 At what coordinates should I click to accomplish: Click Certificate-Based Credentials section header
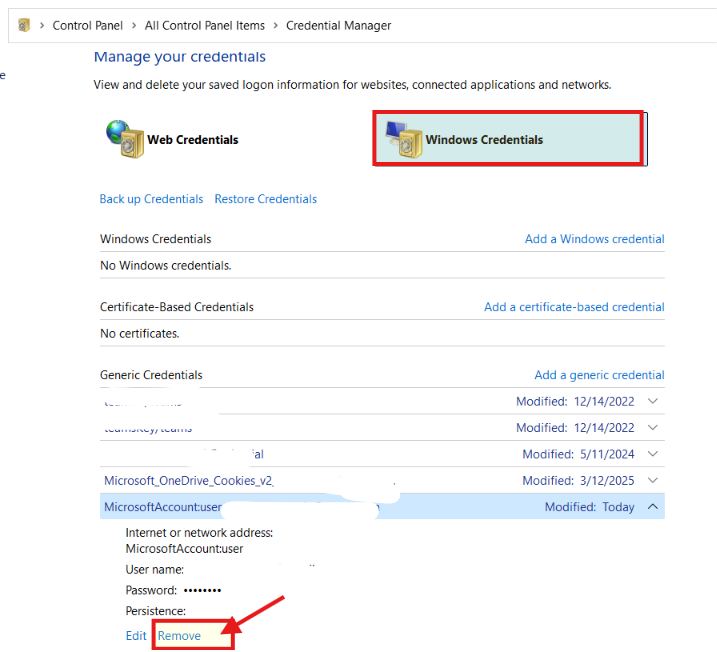click(x=177, y=307)
